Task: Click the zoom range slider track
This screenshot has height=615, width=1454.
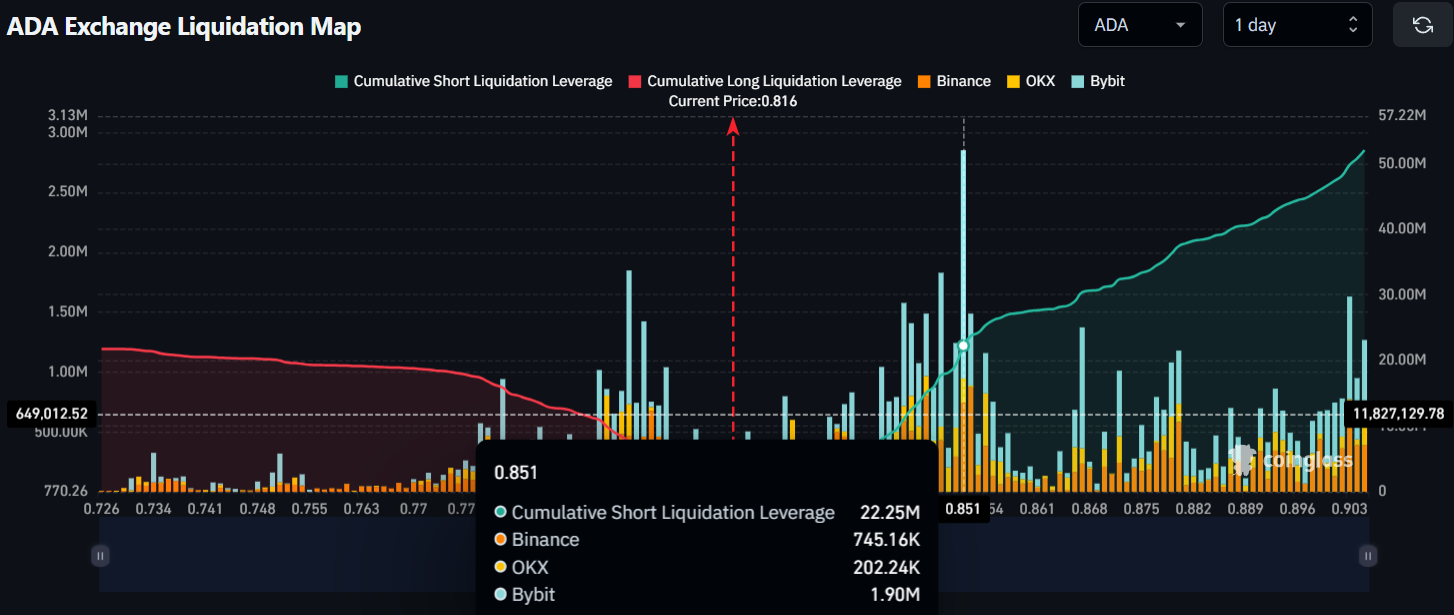Action: pos(734,554)
